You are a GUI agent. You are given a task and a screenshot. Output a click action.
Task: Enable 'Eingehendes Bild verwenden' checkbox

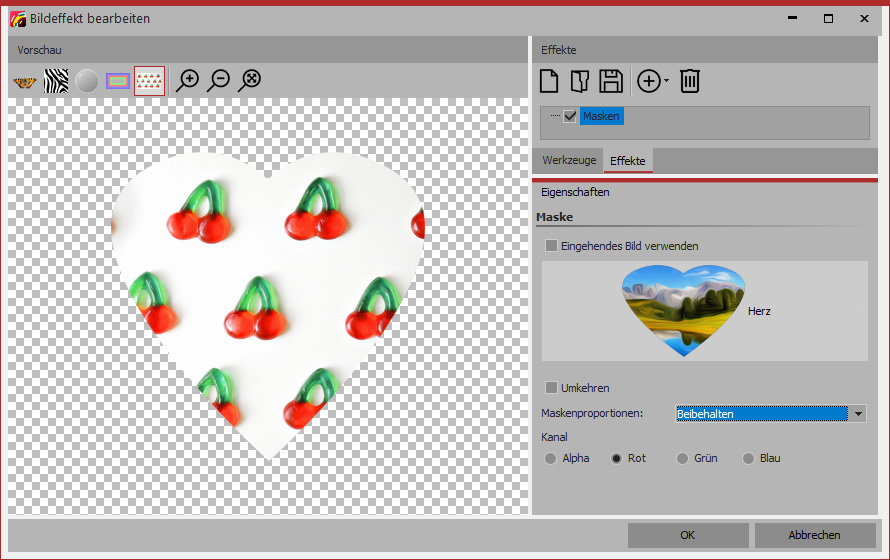click(551, 246)
